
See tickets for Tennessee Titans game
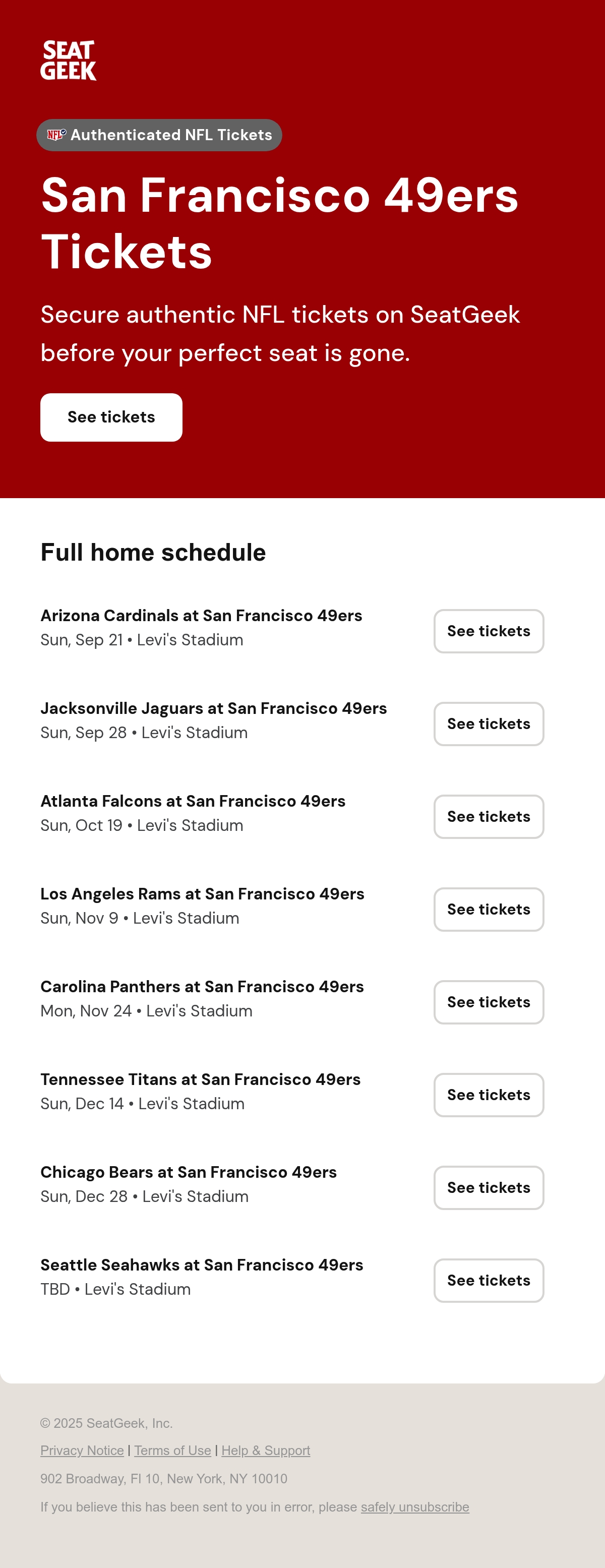tap(489, 1095)
